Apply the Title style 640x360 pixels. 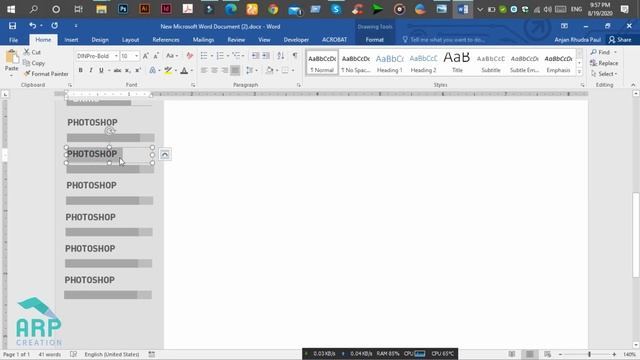(457, 63)
